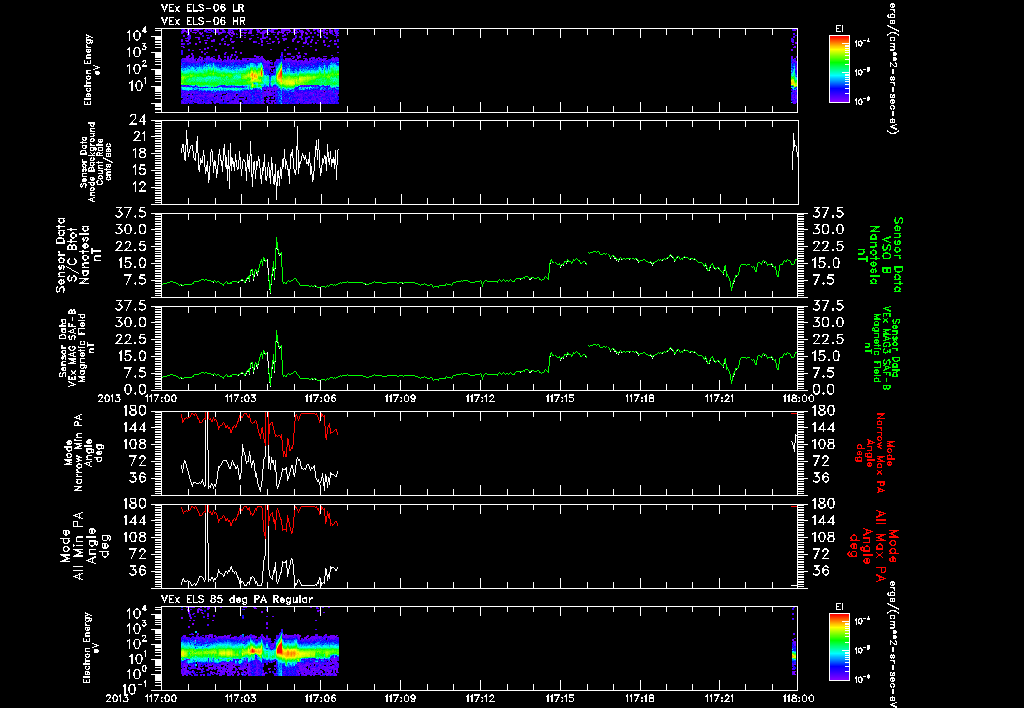This screenshot has width=1024, height=708.
Task: Click the EI color bar beside 85 deg PA panel
Action: click(x=840, y=647)
